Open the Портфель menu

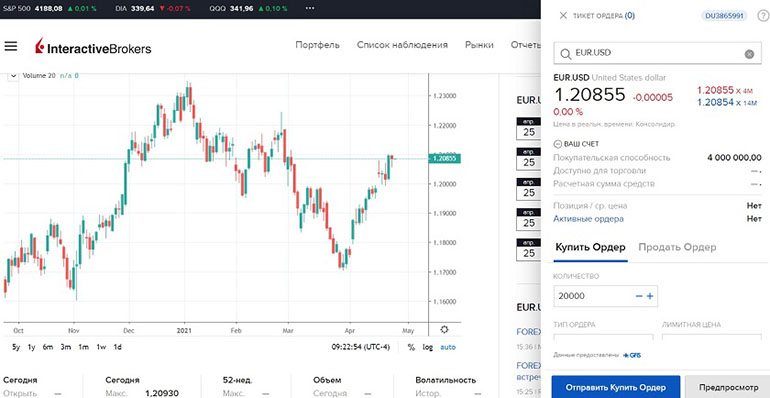317,45
